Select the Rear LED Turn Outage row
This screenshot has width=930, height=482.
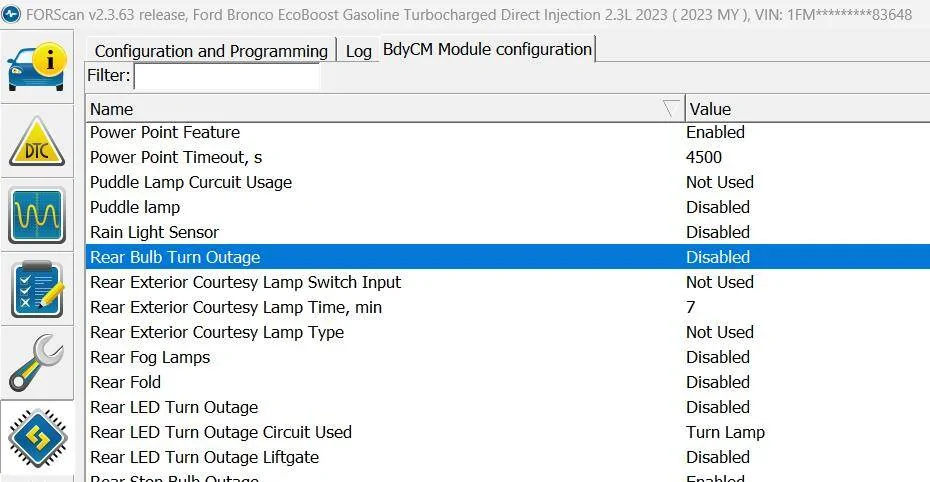coord(508,407)
